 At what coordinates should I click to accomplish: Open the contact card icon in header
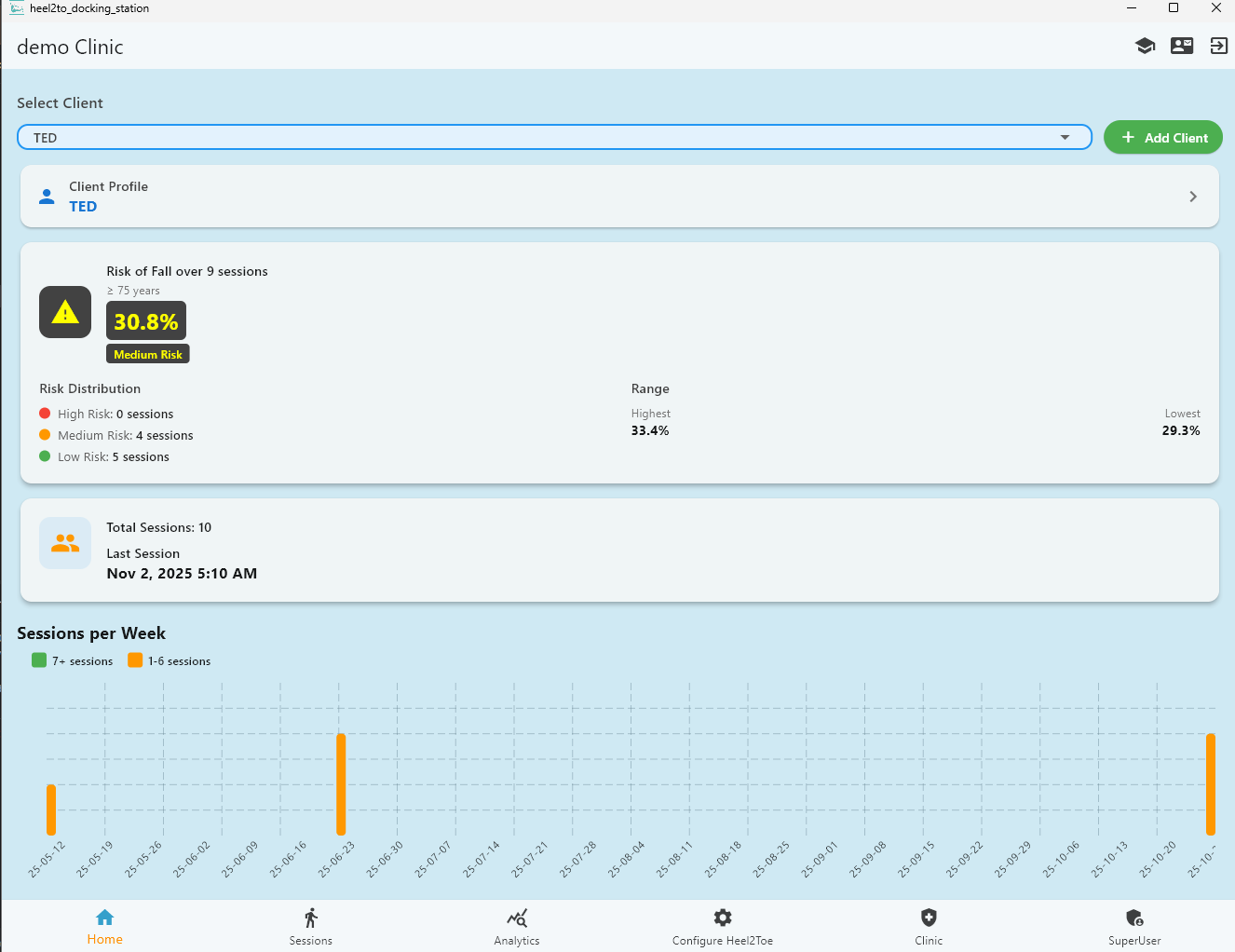tap(1181, 46)
